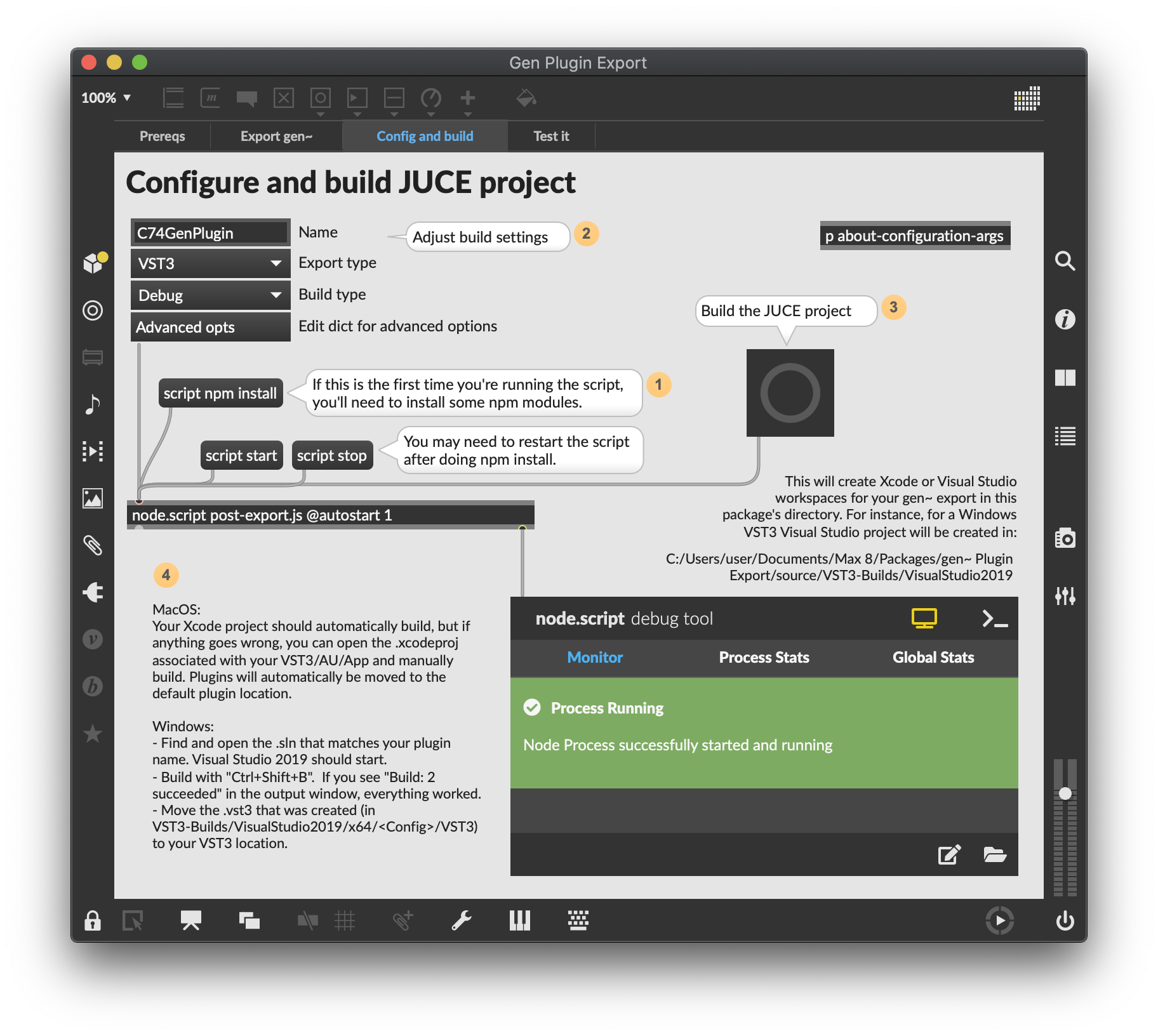This screenshot has height=1036, width=1158.
Task: Open the search magnifier in right sidebar
Action: tap(1065, 261)
